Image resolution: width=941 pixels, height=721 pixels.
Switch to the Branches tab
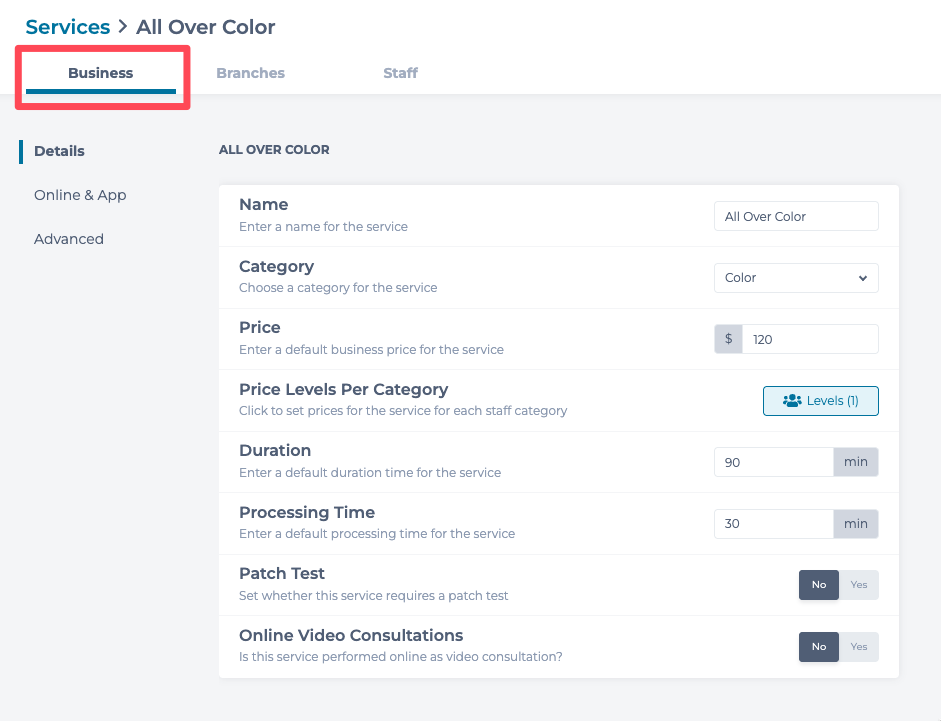250,73
